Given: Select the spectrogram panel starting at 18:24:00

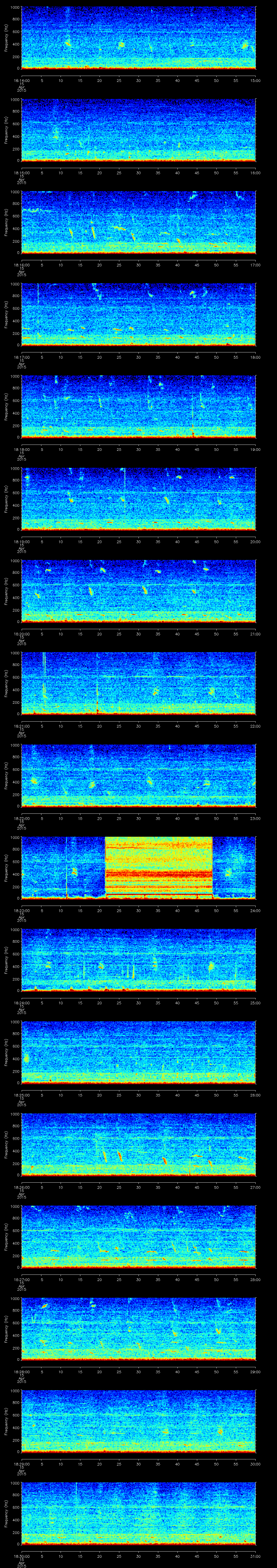Looking at the screenshot, I should (x=139, y=960).
